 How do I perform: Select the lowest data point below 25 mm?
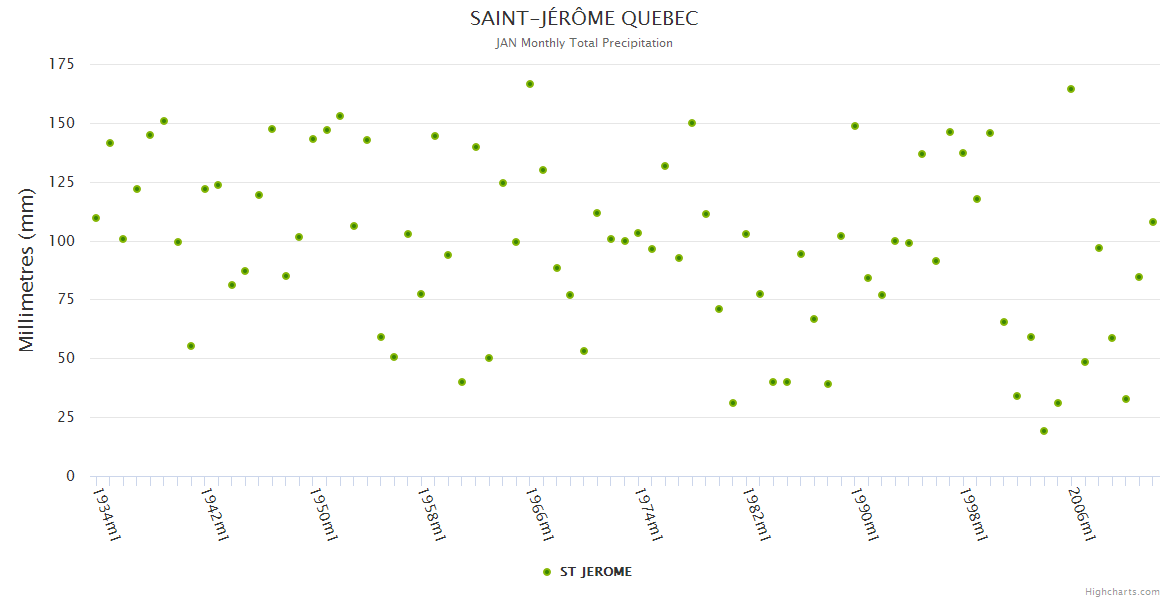tap(1044, 431)
